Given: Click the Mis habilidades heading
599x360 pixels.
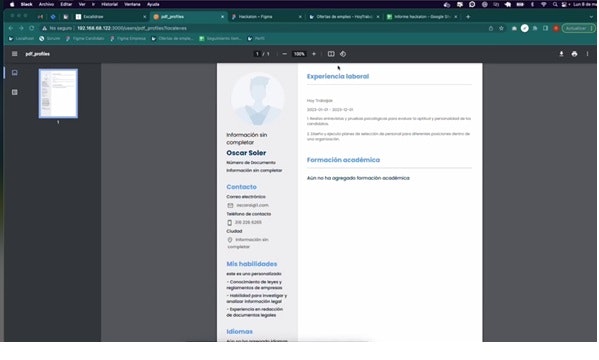Looking at the screenshot, I should click(252, 264).
